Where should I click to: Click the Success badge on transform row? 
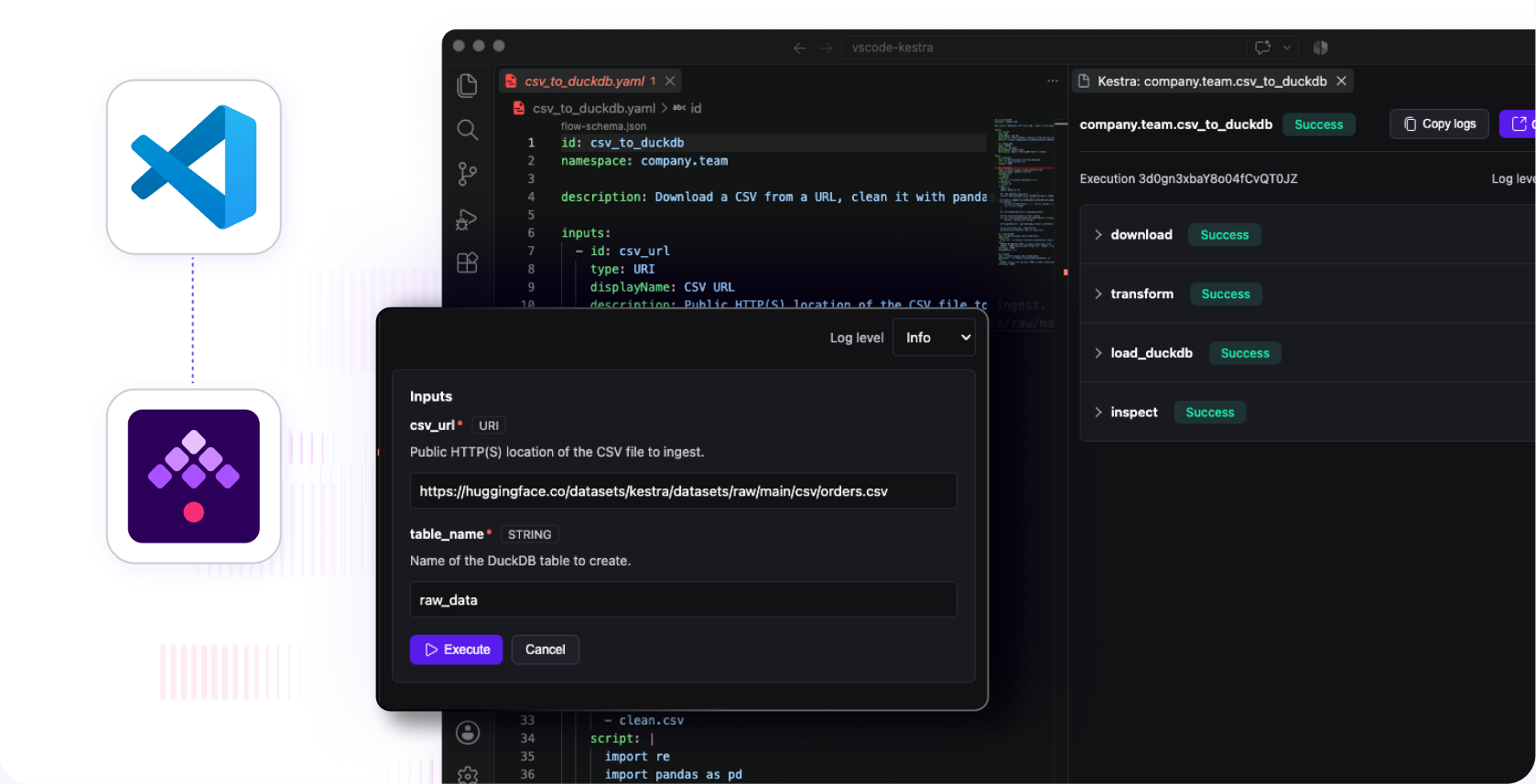pos(1225,294)
